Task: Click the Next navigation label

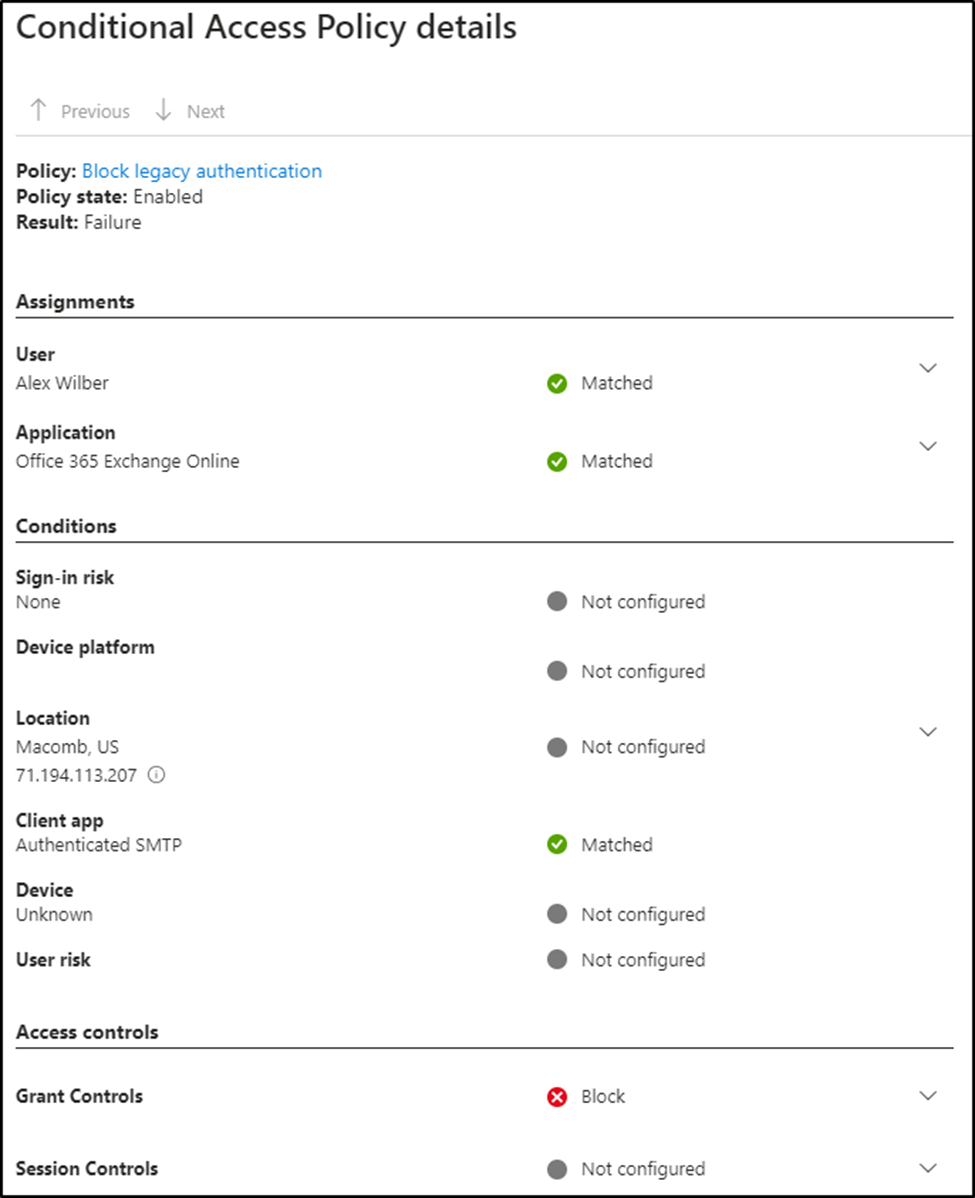Action: 206,111
